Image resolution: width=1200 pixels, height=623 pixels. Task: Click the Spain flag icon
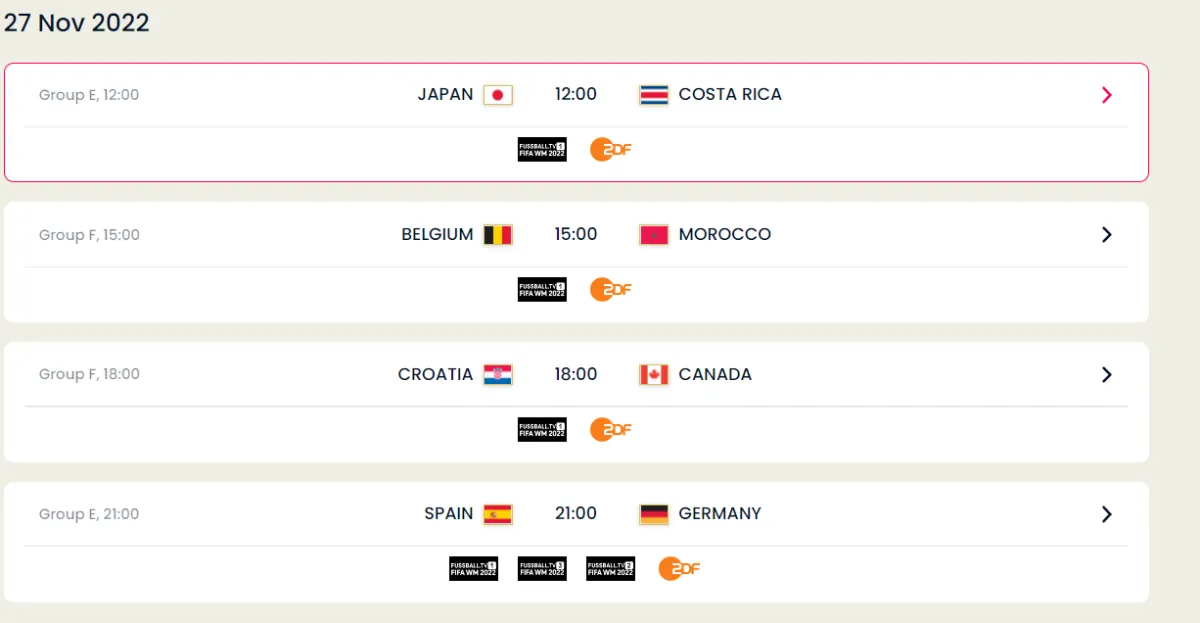coord(497,514)
